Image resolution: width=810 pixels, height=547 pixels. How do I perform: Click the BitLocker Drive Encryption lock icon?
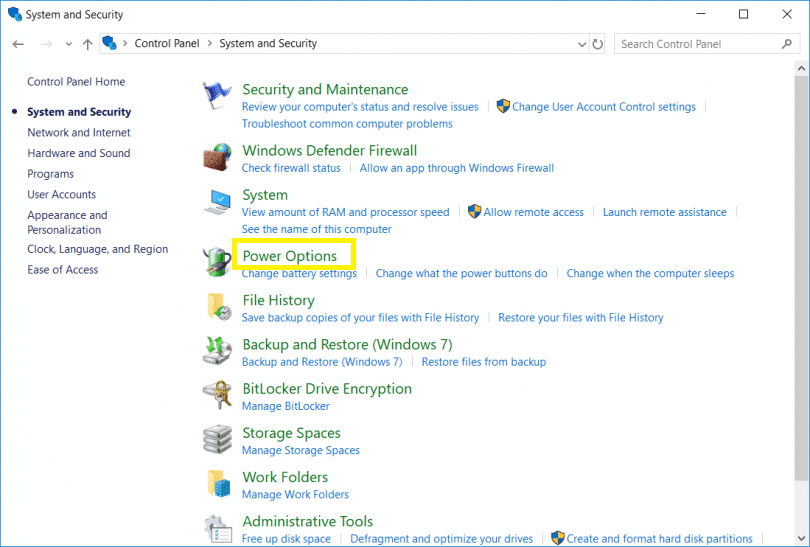tap(217, 395)
